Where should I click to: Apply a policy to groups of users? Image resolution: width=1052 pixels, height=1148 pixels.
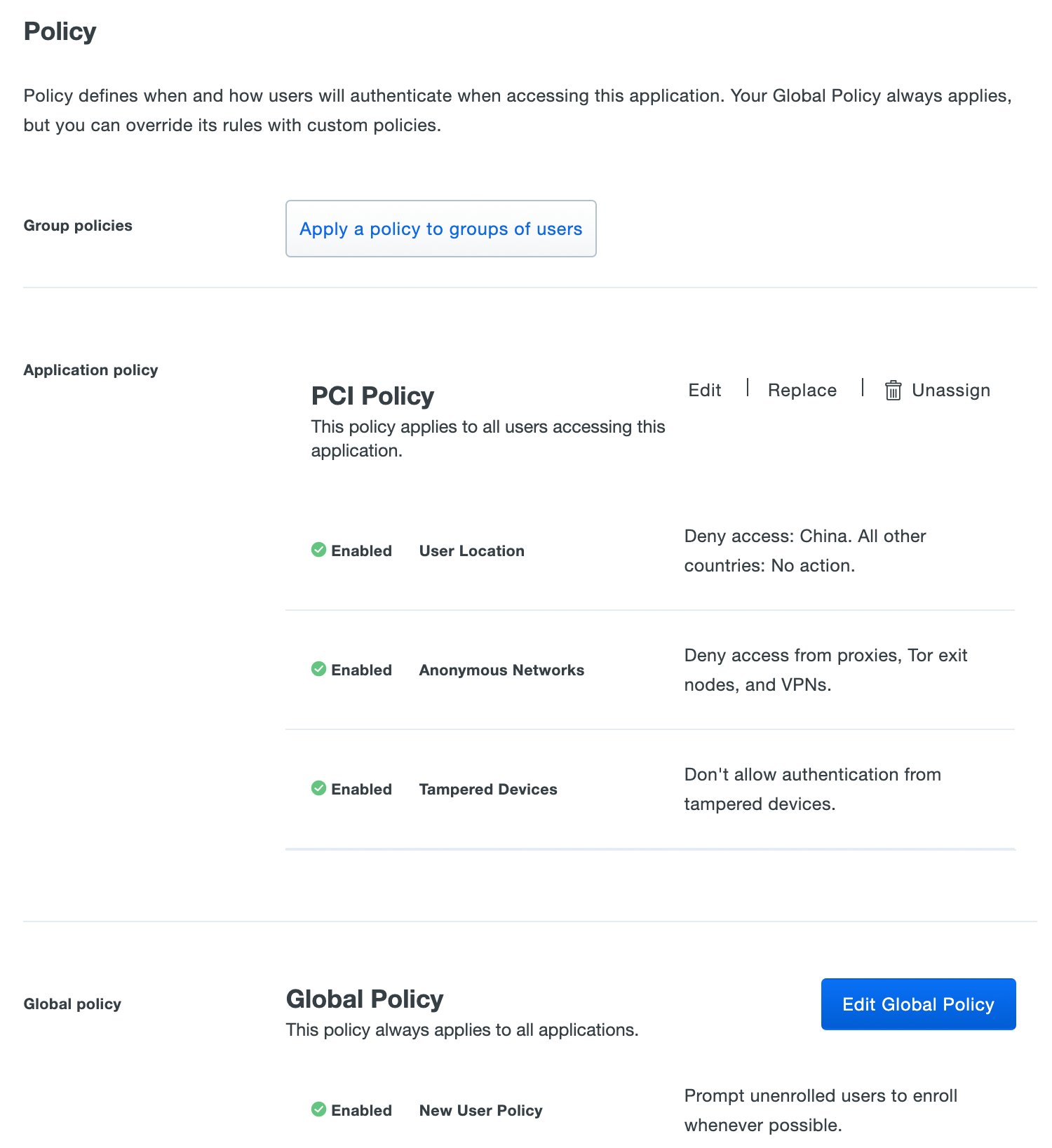point(440,229)
